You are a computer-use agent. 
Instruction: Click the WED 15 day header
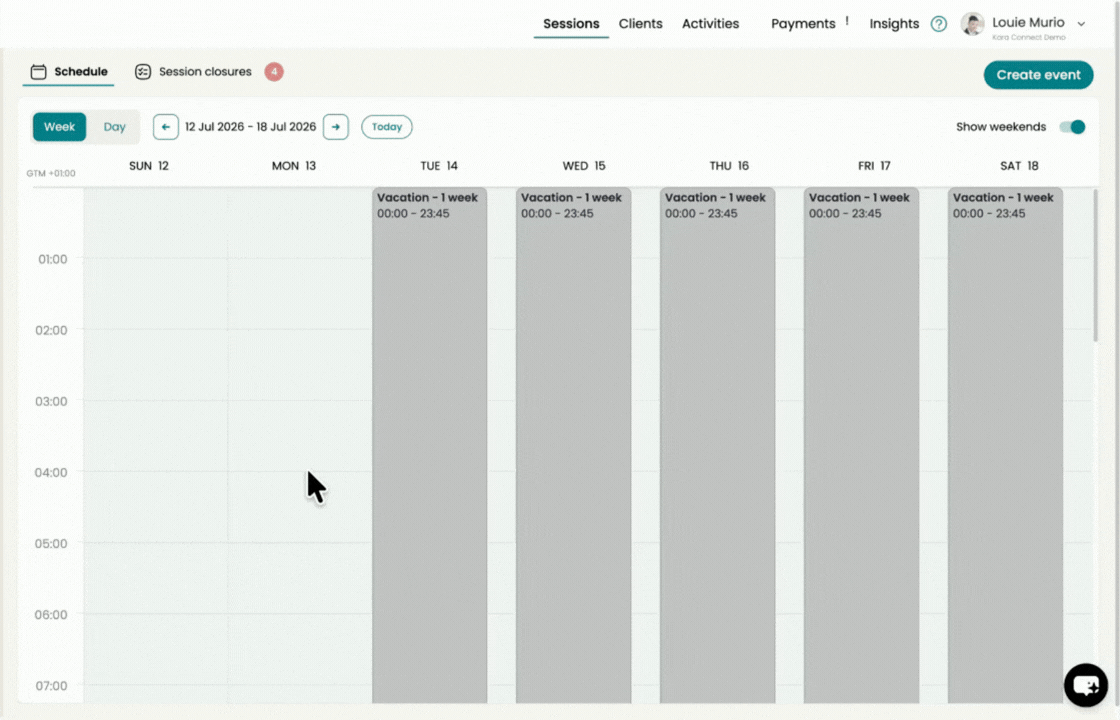584,166
